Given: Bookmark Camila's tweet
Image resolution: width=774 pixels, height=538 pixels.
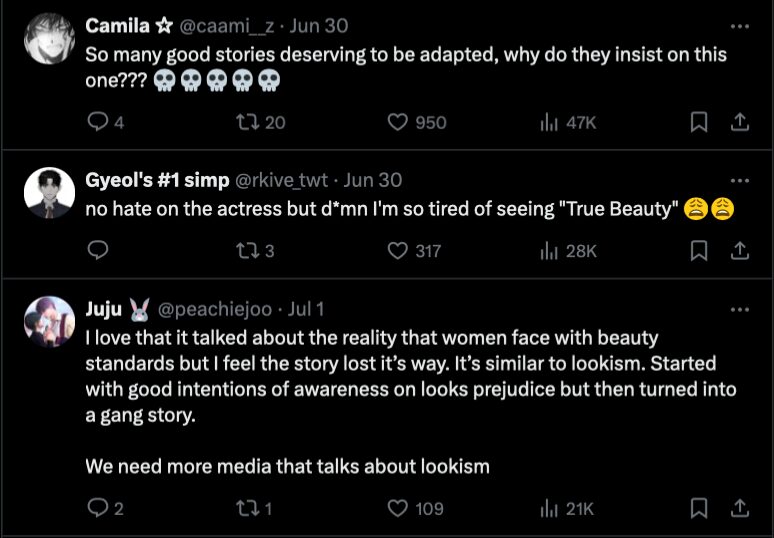Looking at the screenshot, I should [x=700, y=122].
